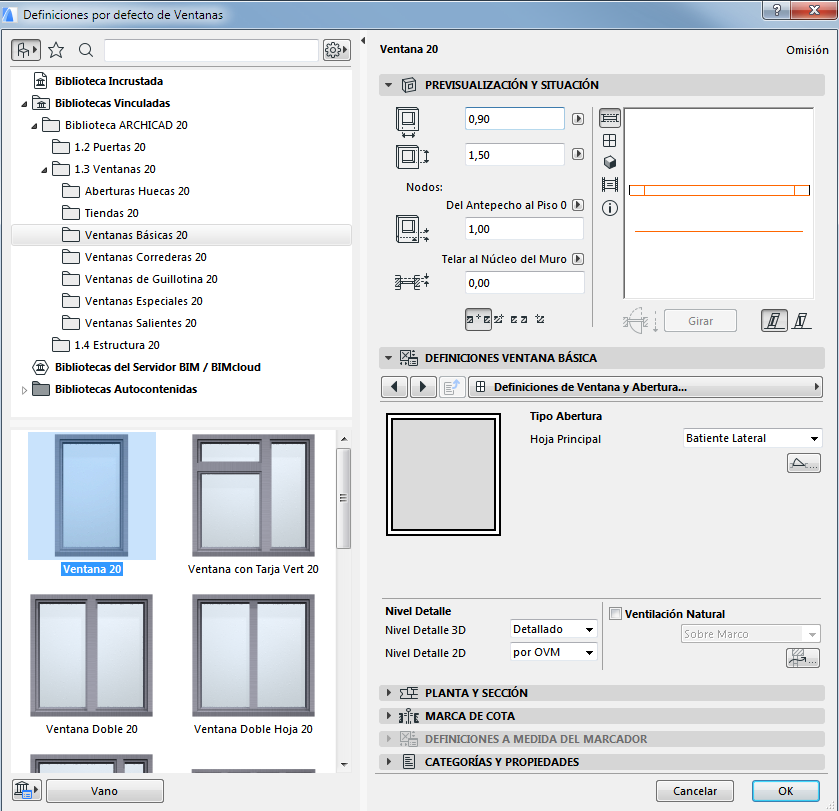Click the elevation preview film icon
The height and width of the screenshot is (811, 839).
click(610, 185)
